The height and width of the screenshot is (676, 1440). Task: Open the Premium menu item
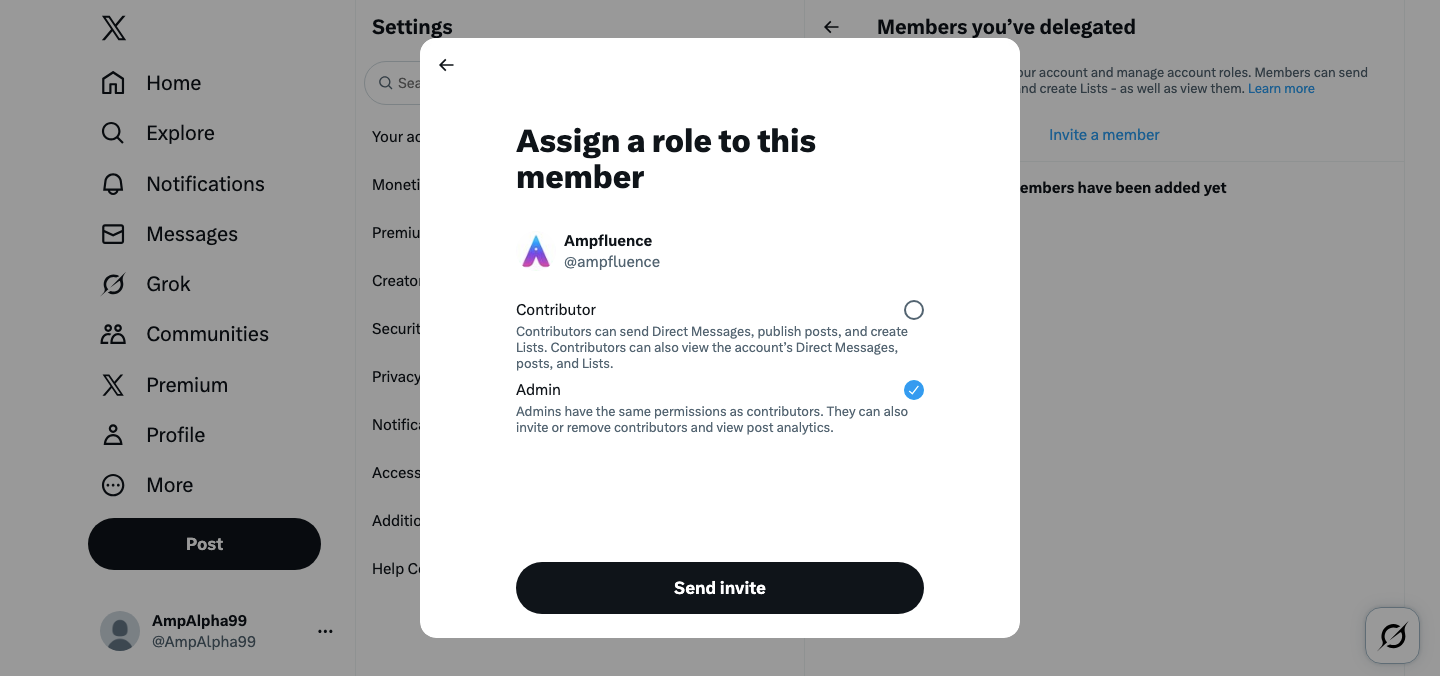click(x=186, y=385)
